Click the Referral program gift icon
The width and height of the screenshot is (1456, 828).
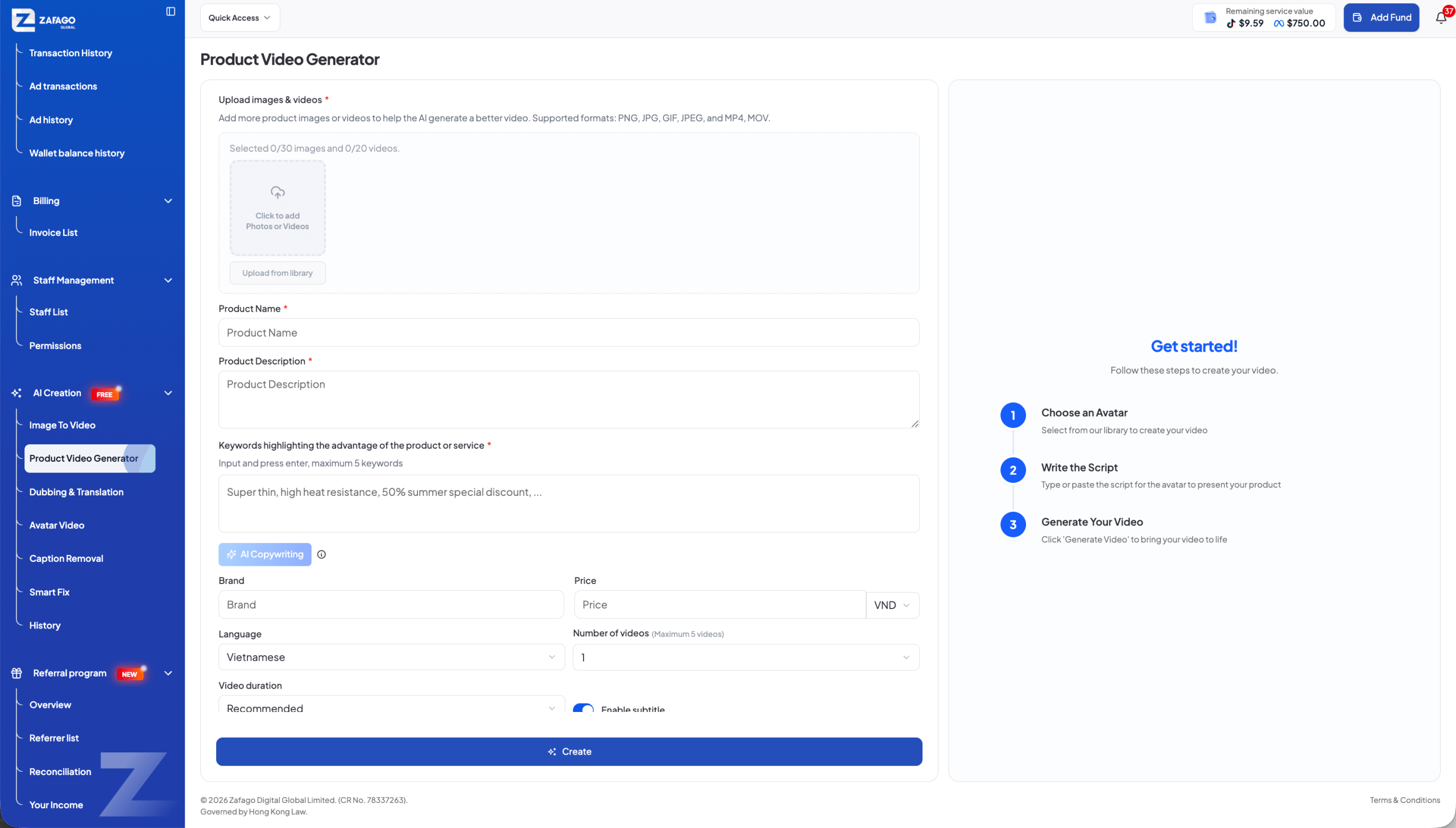click(x=16, y=673)
